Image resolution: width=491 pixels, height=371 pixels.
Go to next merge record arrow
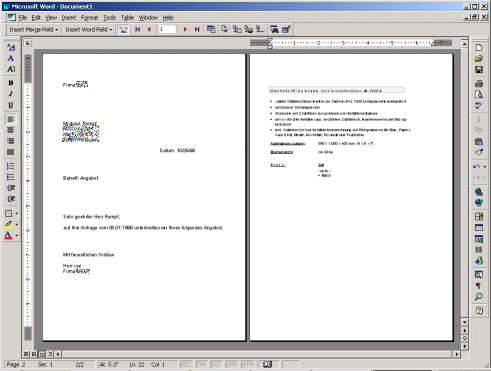pyautogui.click(x=185, y=30)
